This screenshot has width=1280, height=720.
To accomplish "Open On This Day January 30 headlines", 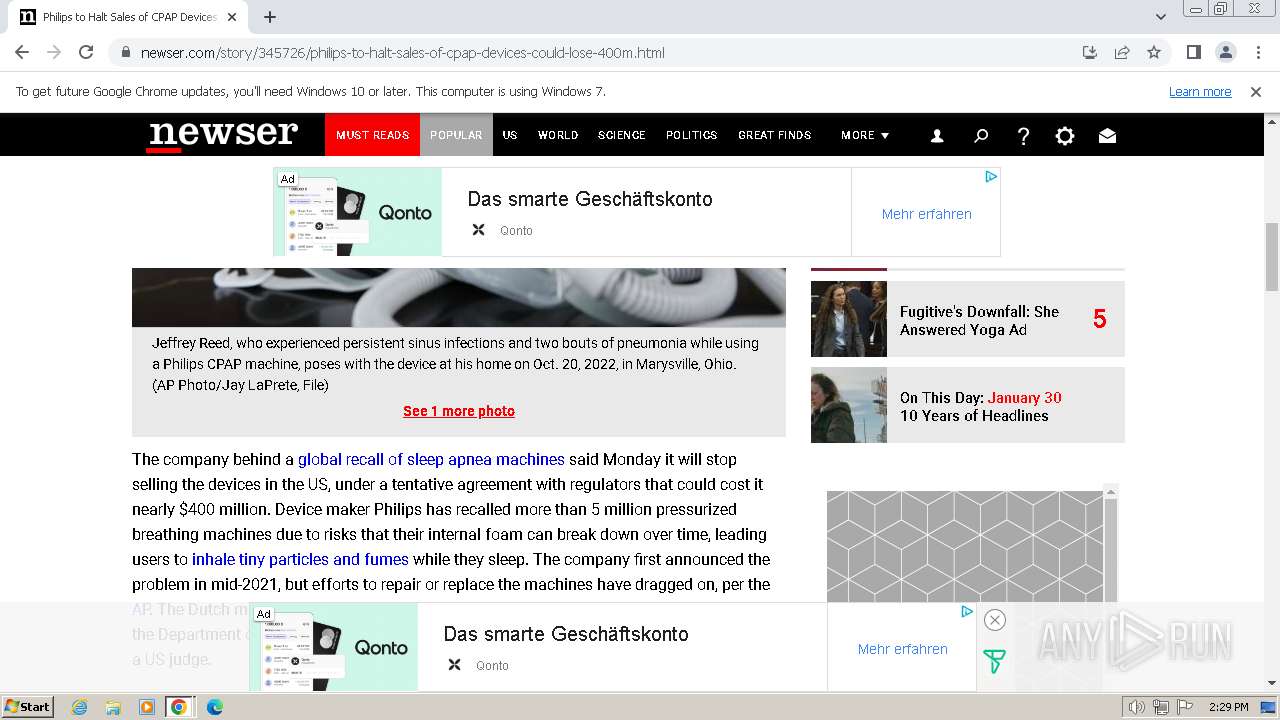I will (981, 407).
